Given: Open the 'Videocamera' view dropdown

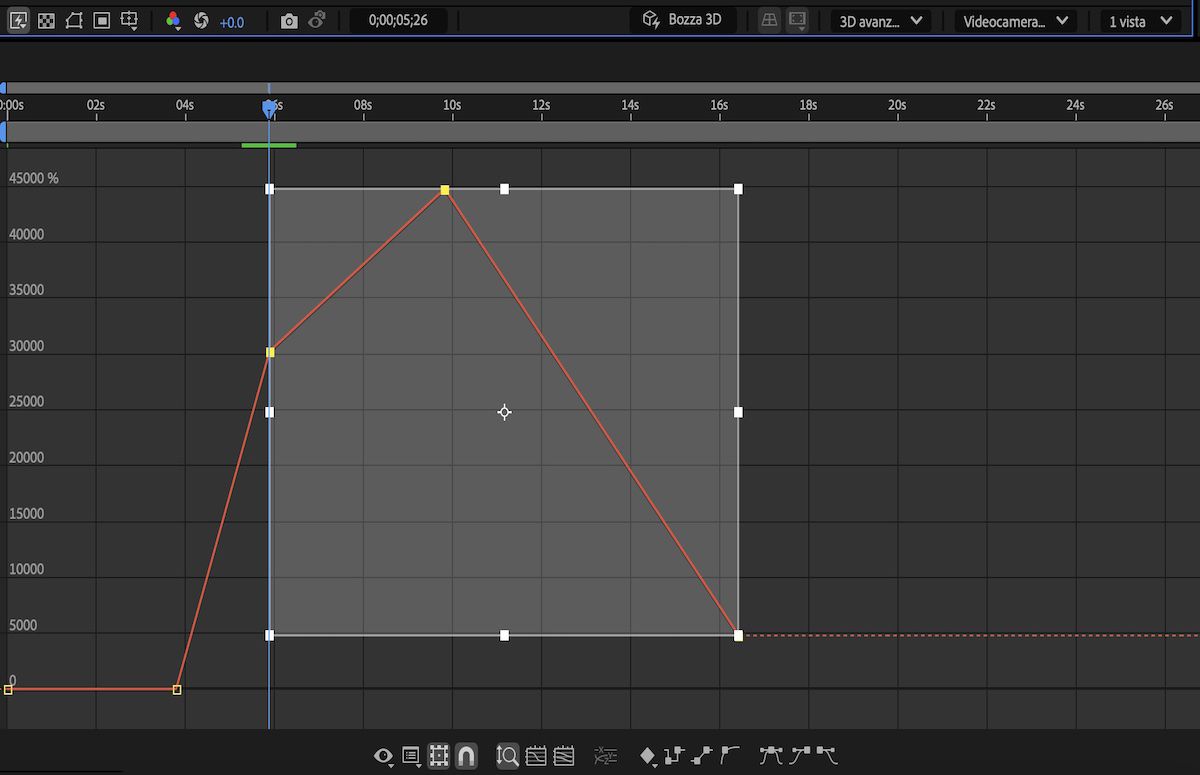Looking at the screenshot, I should [1015, 20].
